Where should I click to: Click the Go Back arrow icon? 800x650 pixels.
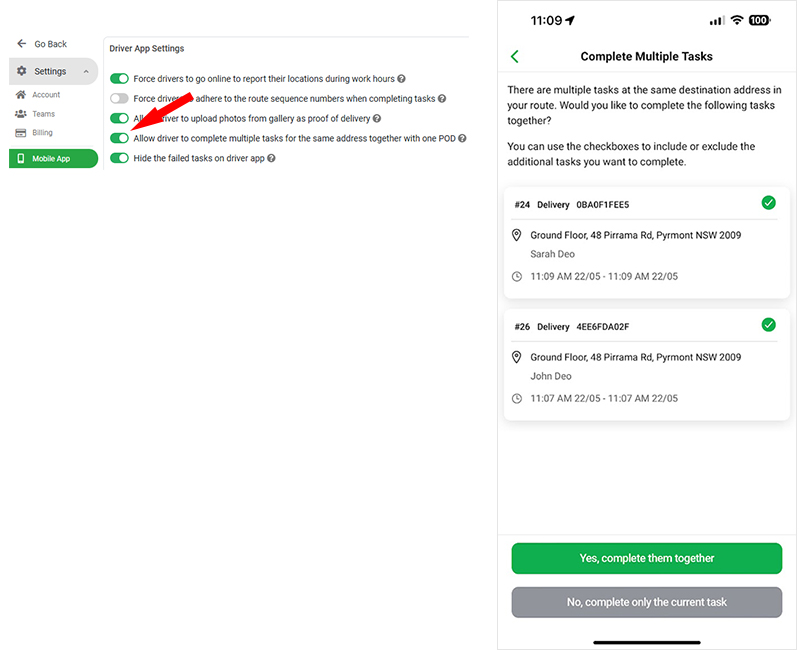coord(21,44)
